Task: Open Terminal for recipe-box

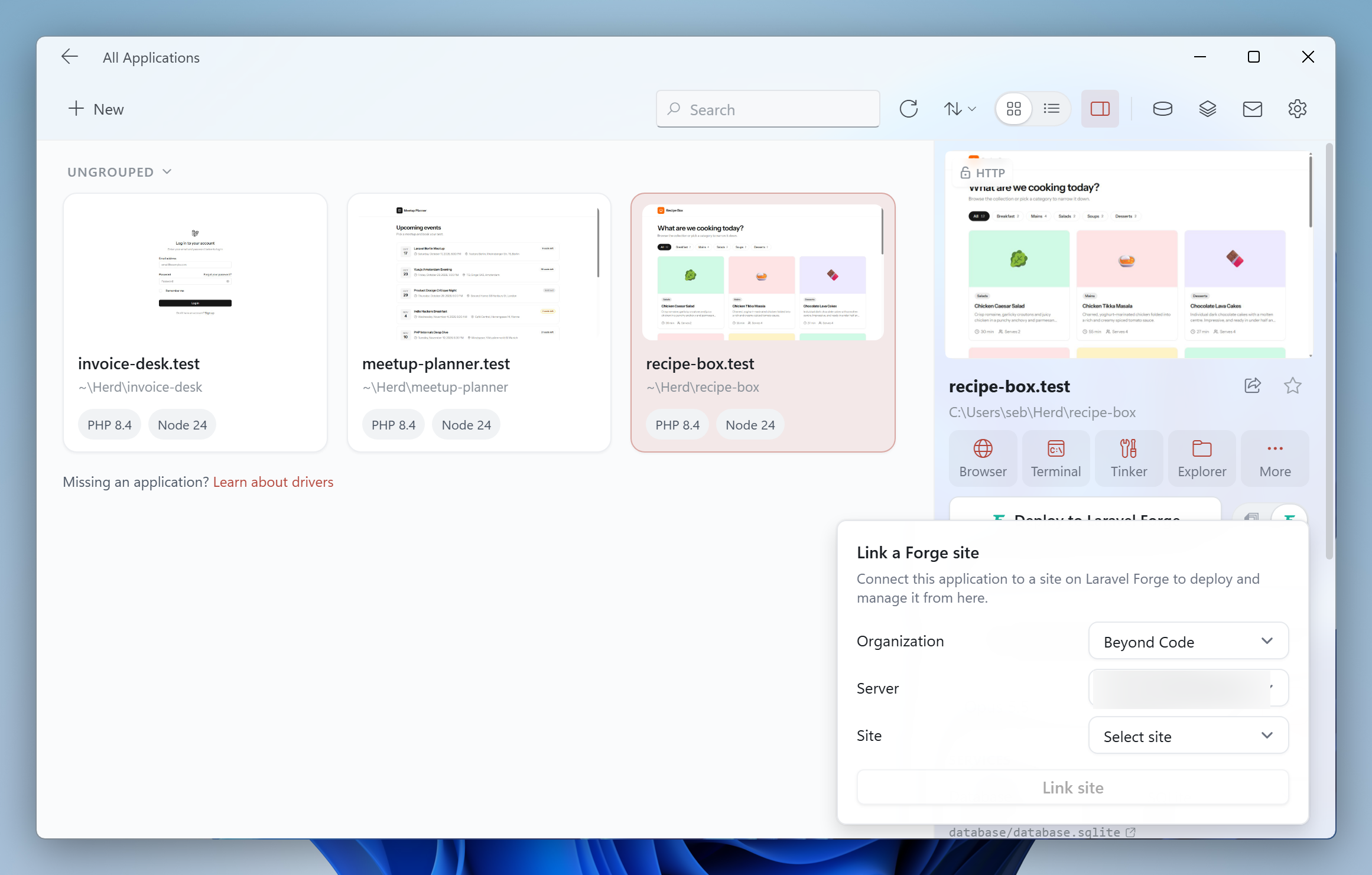Action: (x=1056, y=458)
